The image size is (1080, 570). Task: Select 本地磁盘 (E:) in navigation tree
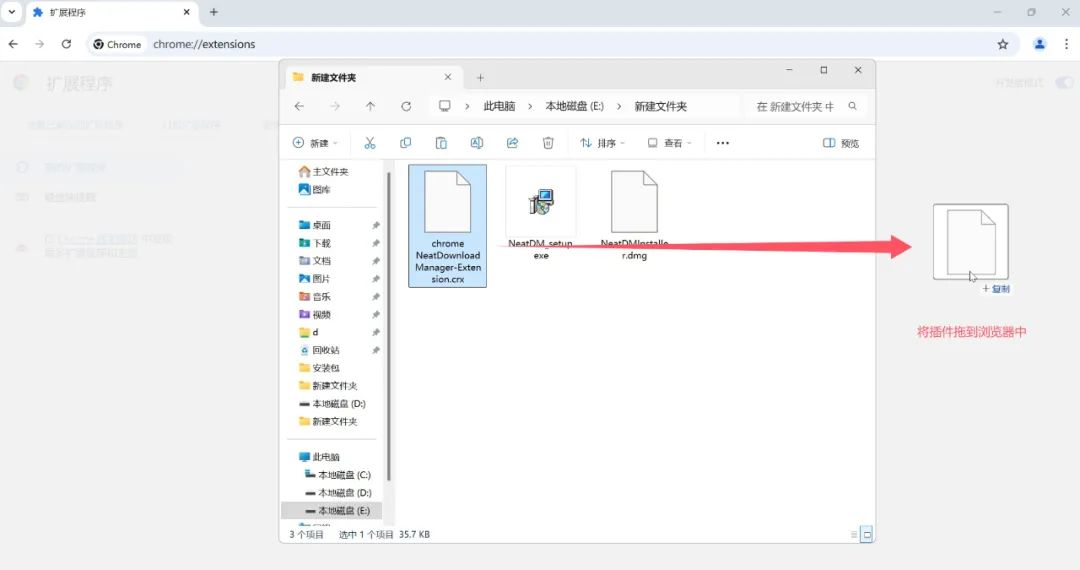click(332, 511)
